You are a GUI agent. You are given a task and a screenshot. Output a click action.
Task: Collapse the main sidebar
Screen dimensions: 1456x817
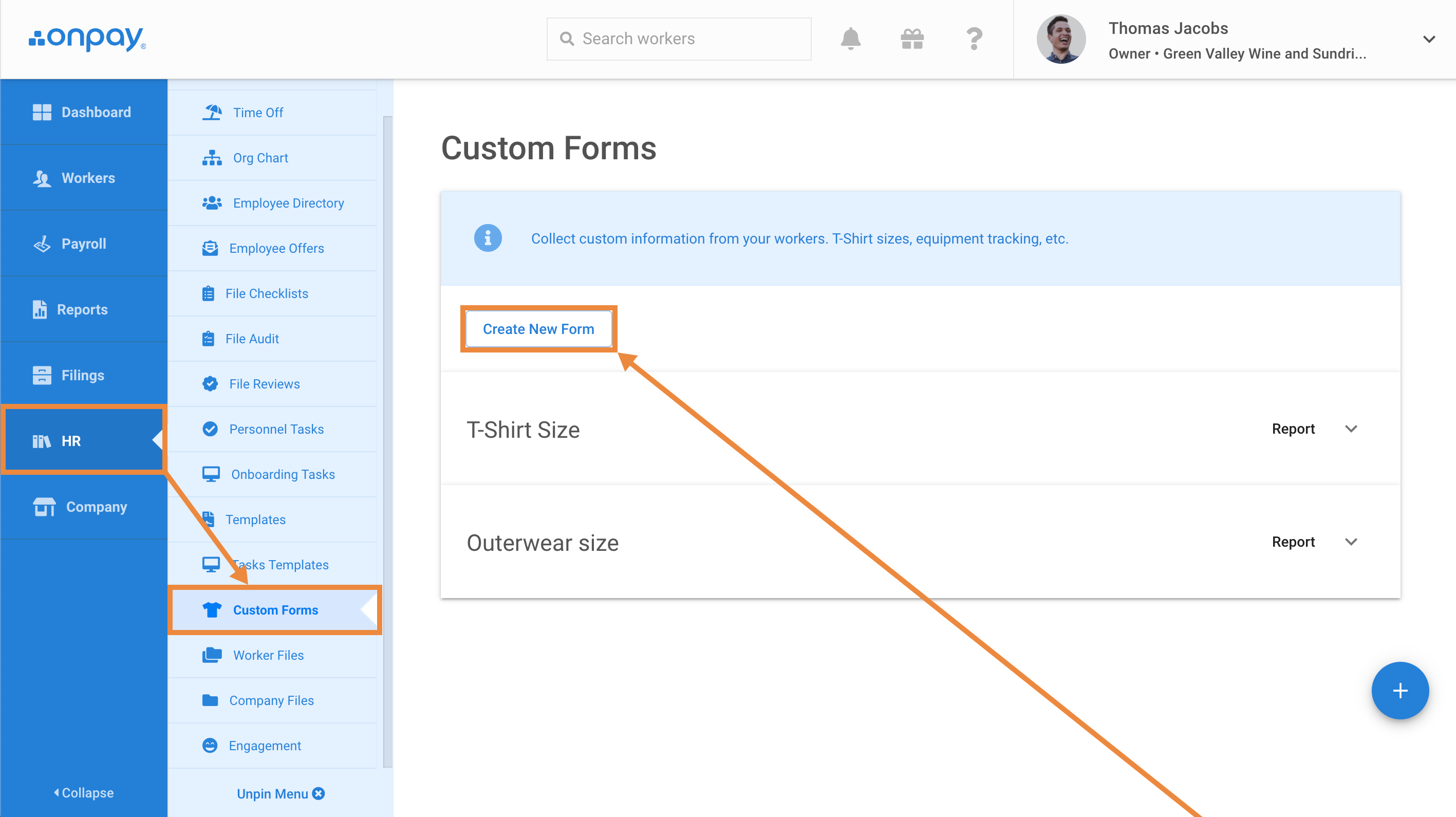[84, 793]
